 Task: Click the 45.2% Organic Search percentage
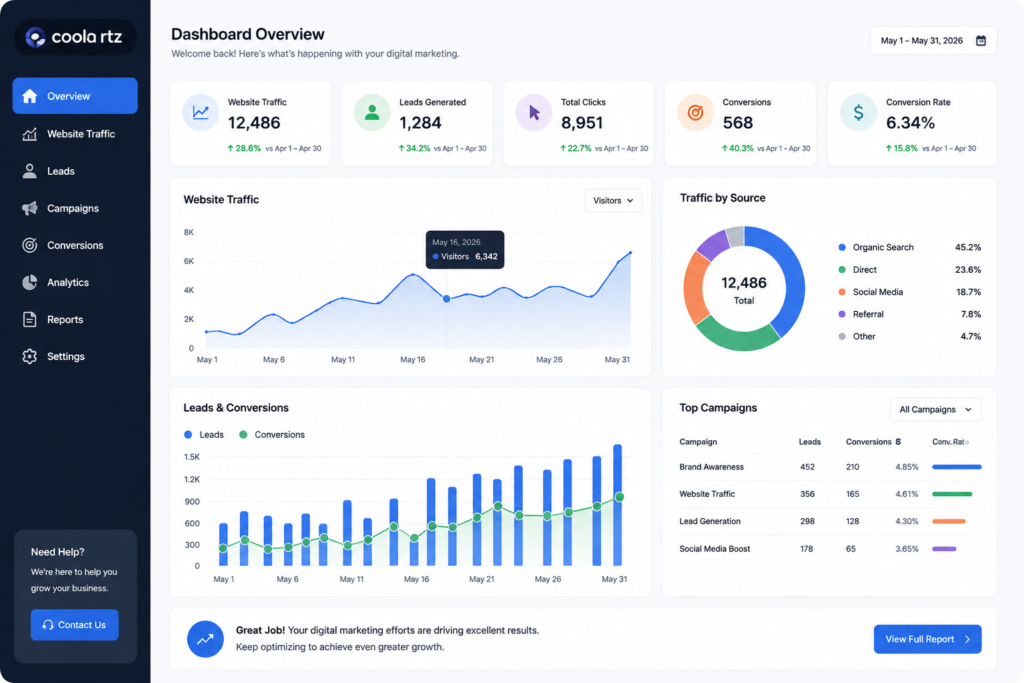tap(968, 247)
